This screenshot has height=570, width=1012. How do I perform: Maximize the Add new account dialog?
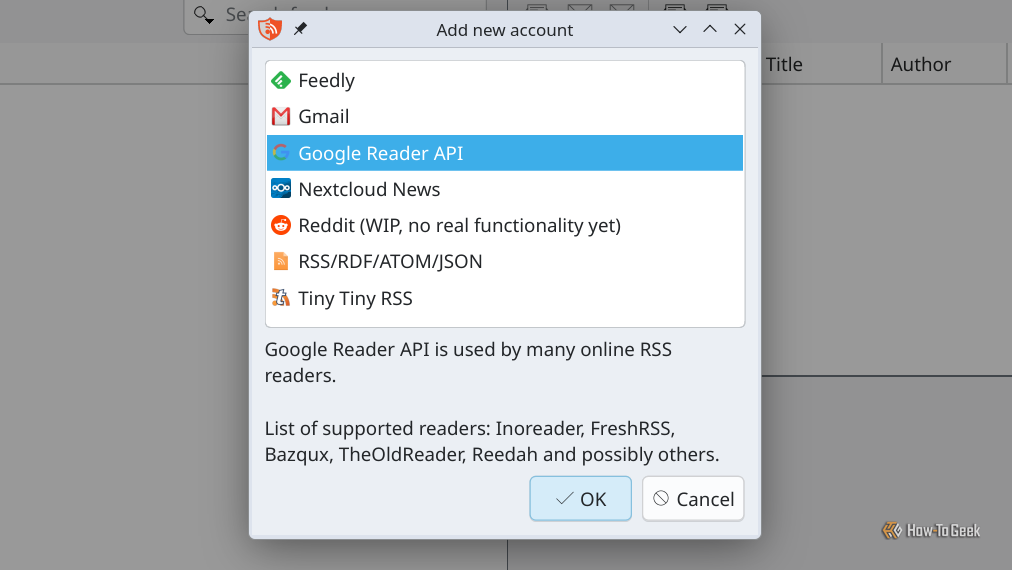[710, 30]
